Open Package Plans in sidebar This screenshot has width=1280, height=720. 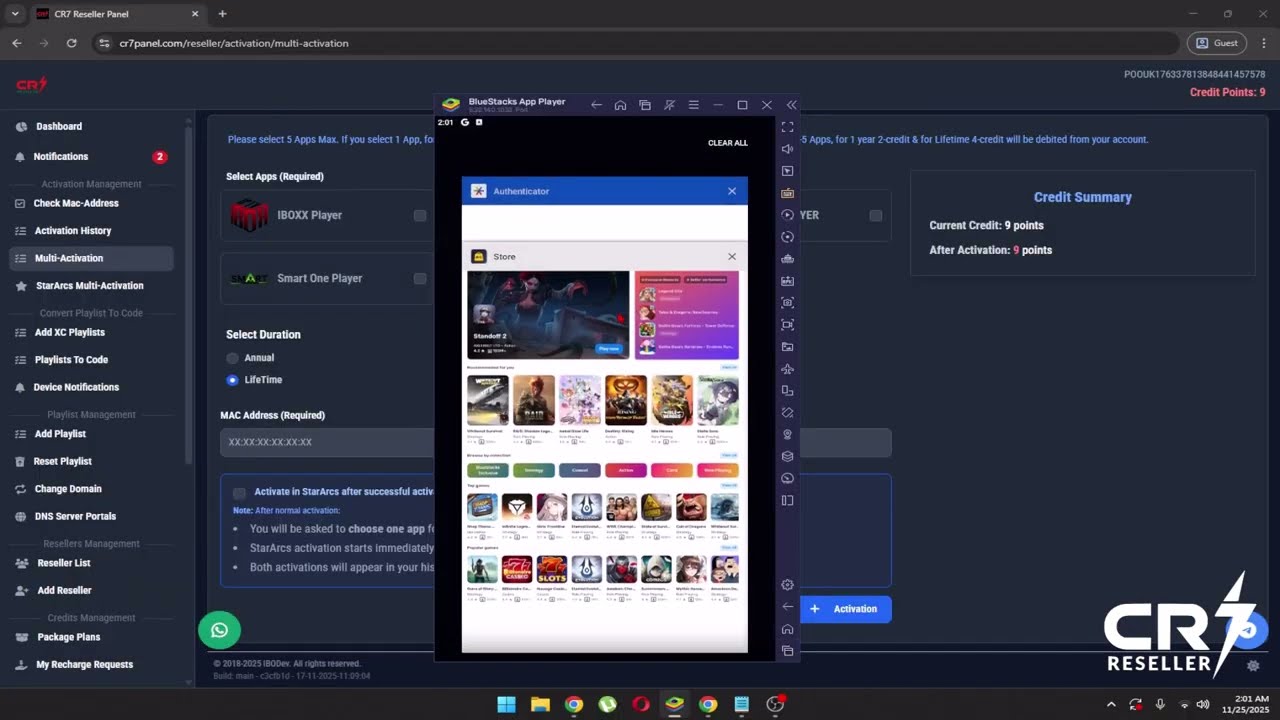pyautogui.click(x=69, y=637)
